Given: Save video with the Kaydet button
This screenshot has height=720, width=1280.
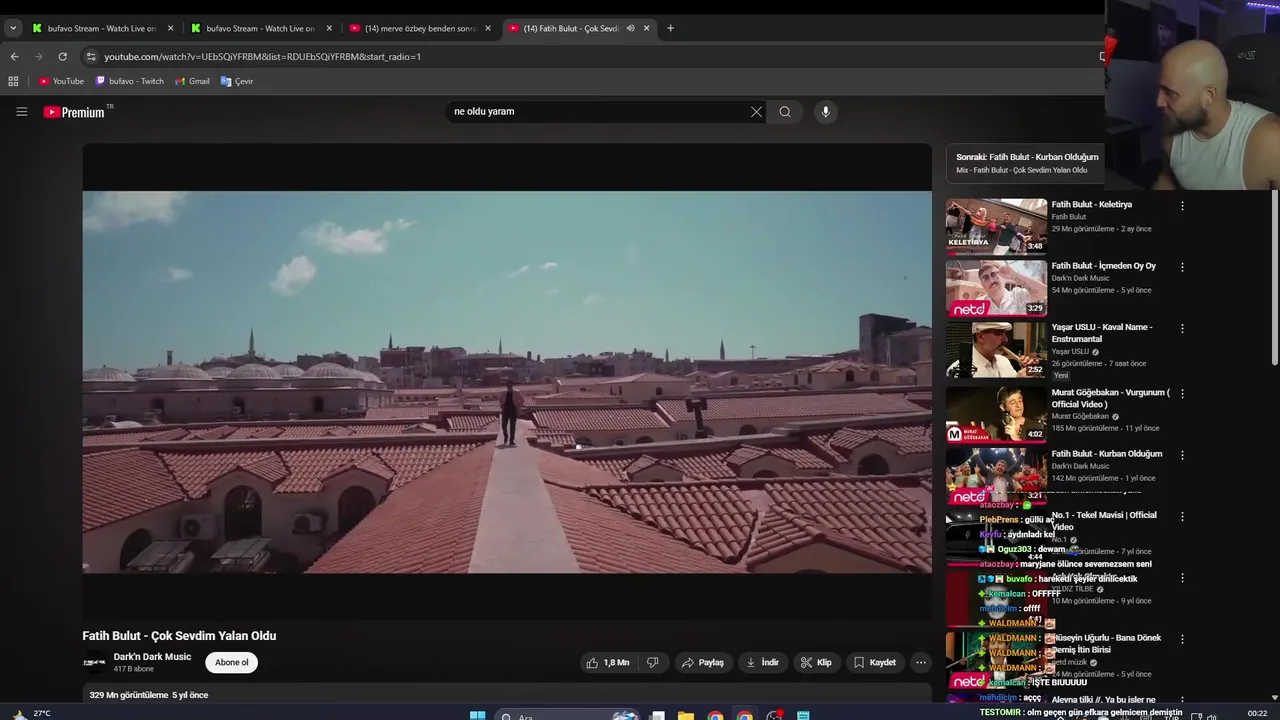Looking at the screenshot, I should [x=874, y=662].
